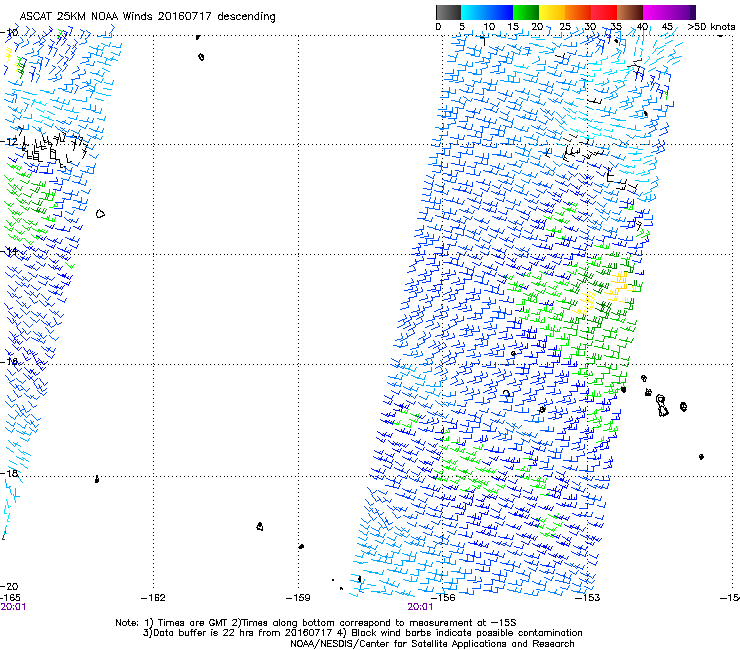Click the '-159' longitude axis label
This screenshot has height=650, width=740.
(298, 598)
